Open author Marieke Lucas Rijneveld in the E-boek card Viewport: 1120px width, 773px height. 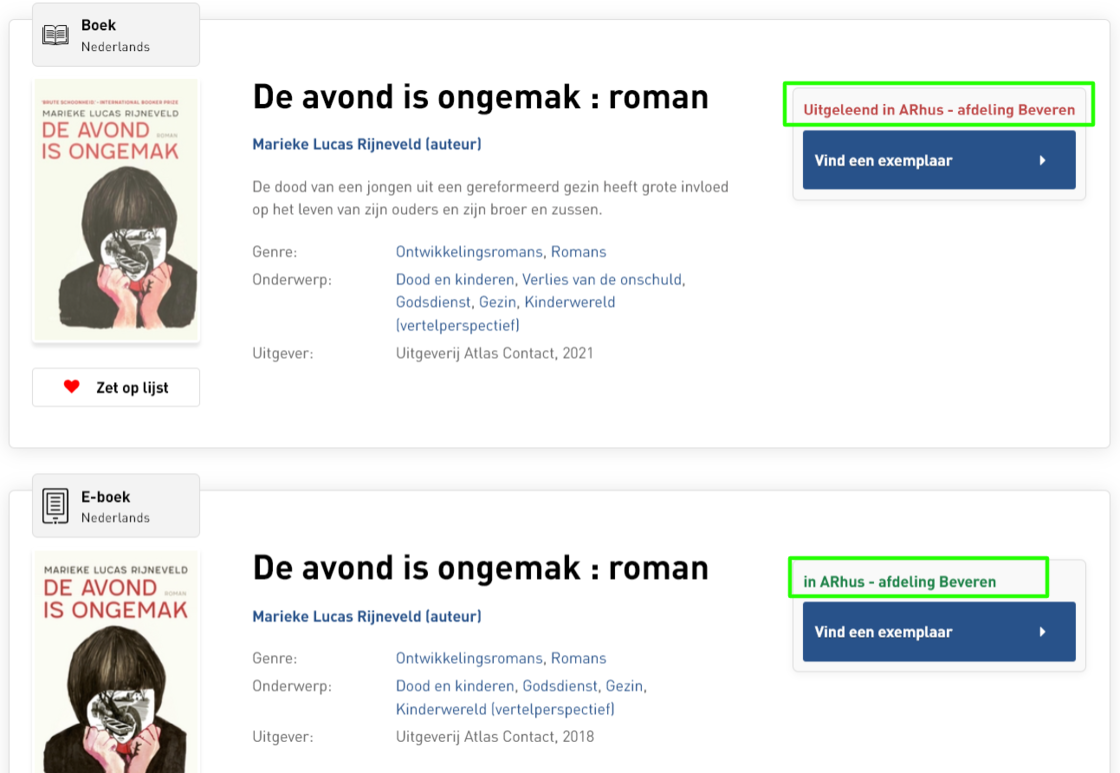point(367,616)
